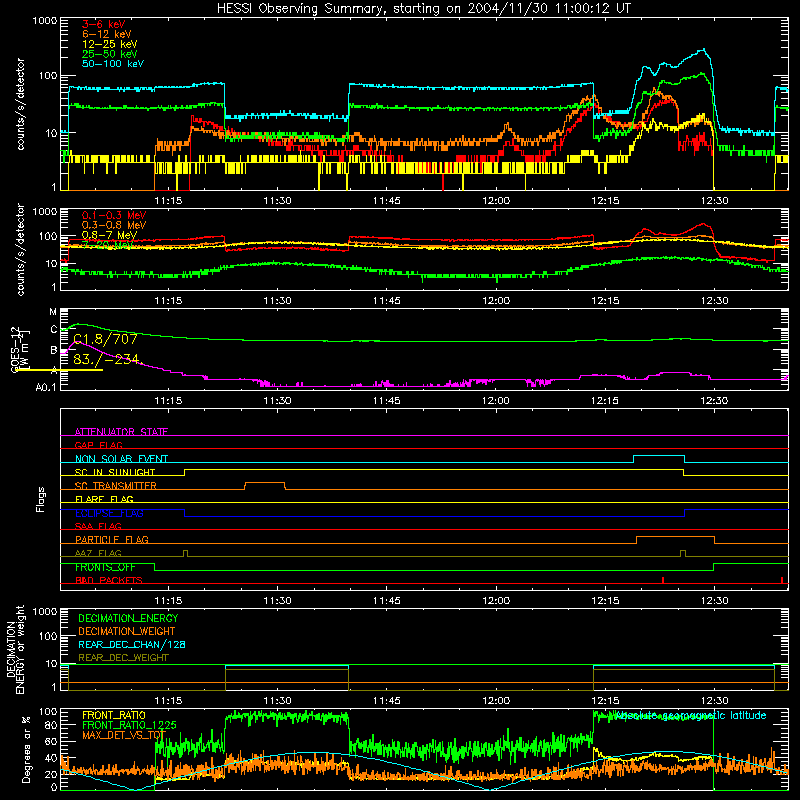Select the 12:00 tick under the Flags panel
Viewport: 800px width, 800px height.
point(496,601)
